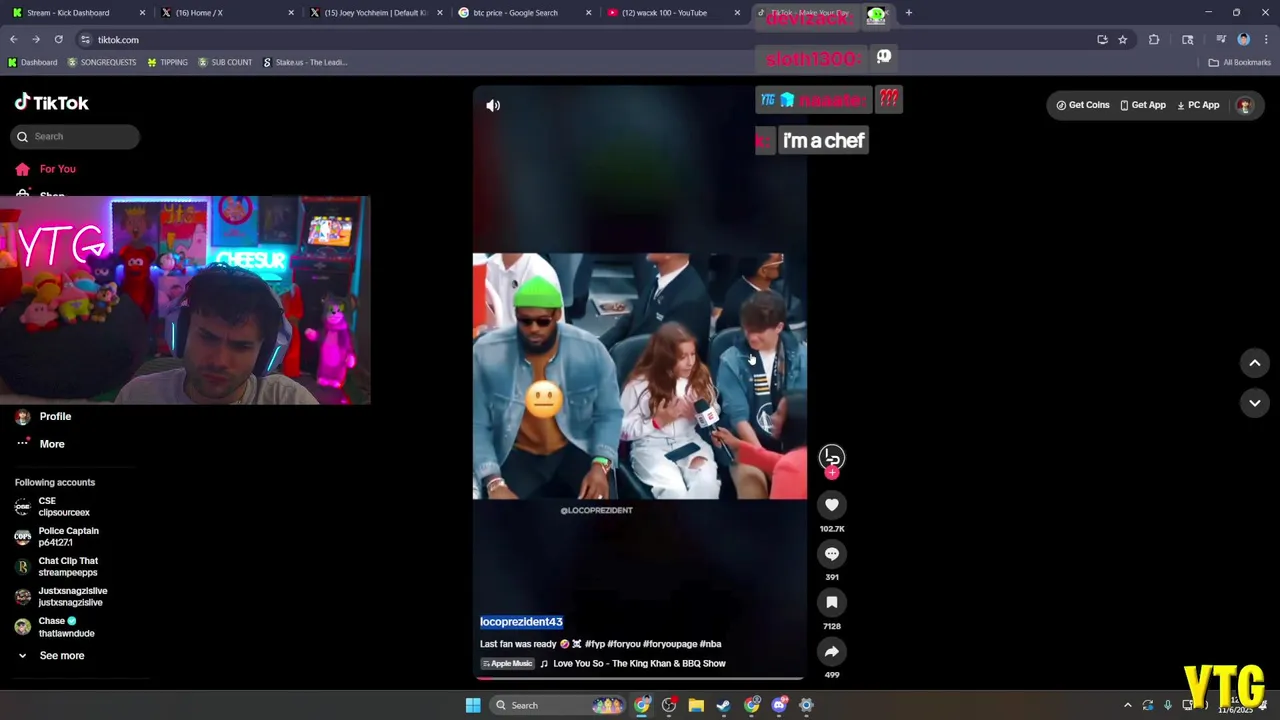Share the video using the arrow icon
The width and height of the screenshot is (1280, 720).
click(x=831, y=652)
